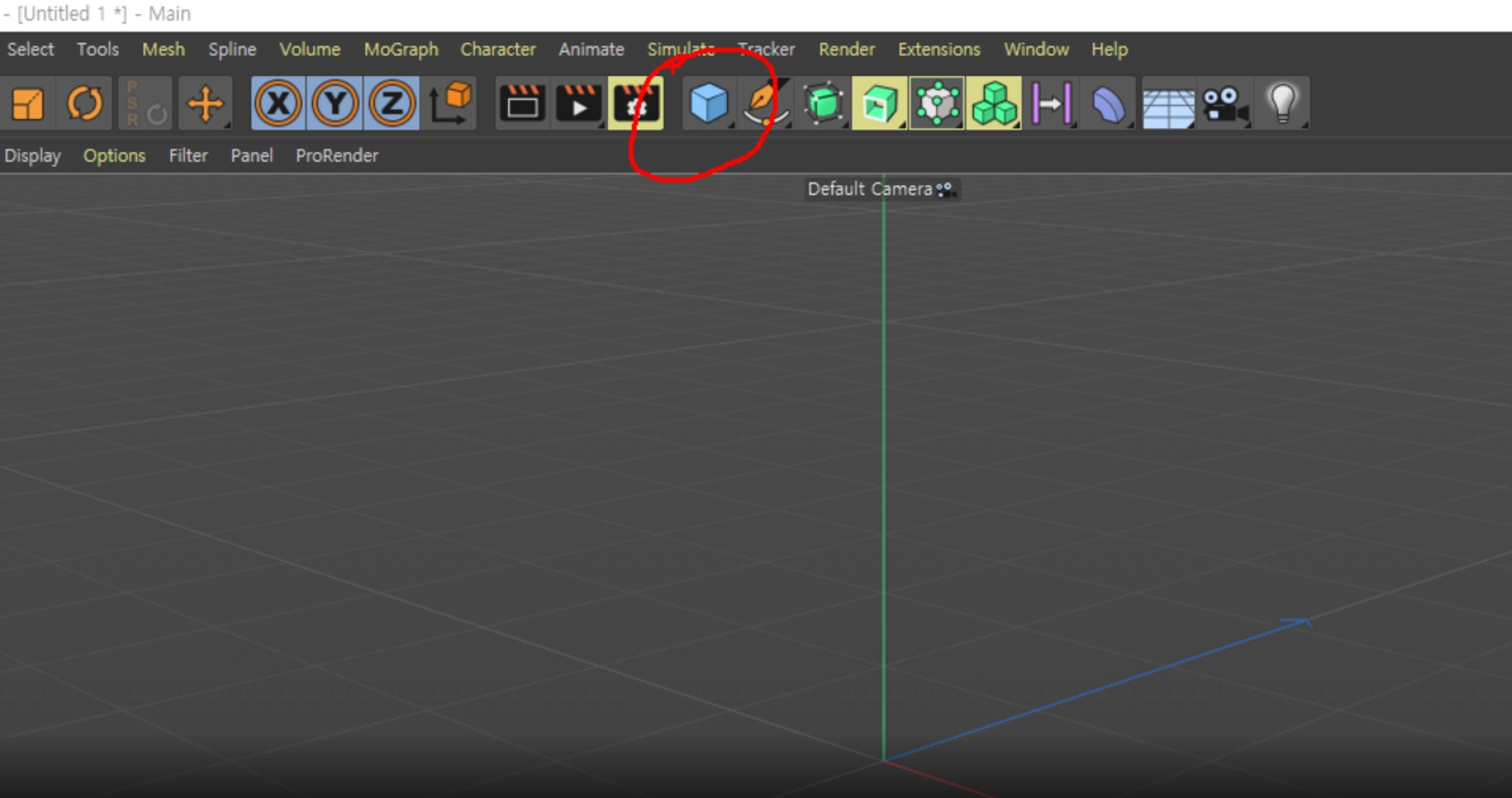Click the Render View clapperboard icon
Image resolution: width=1512 pixels, height=798 pixels.
pos(522,103)
